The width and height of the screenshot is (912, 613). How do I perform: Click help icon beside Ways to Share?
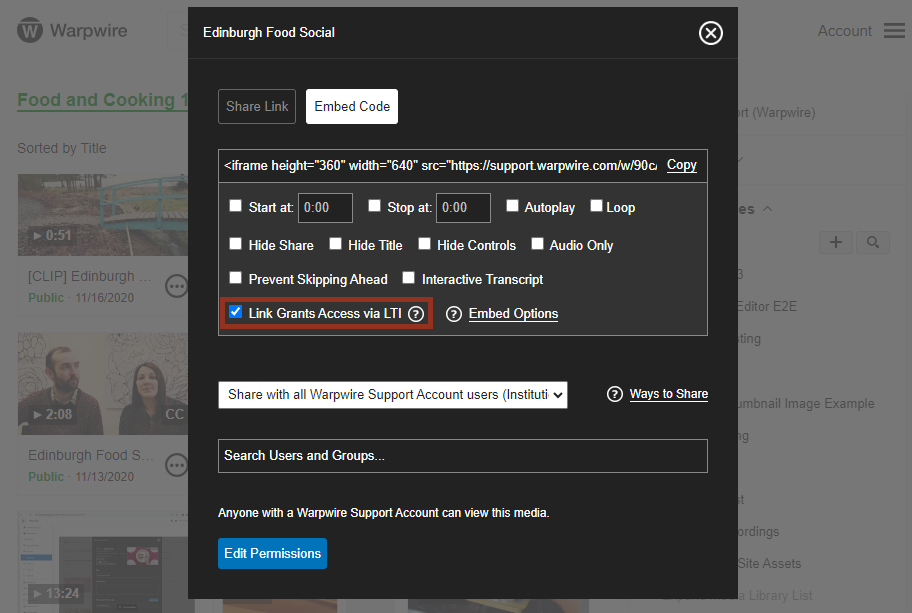(615, 394)
